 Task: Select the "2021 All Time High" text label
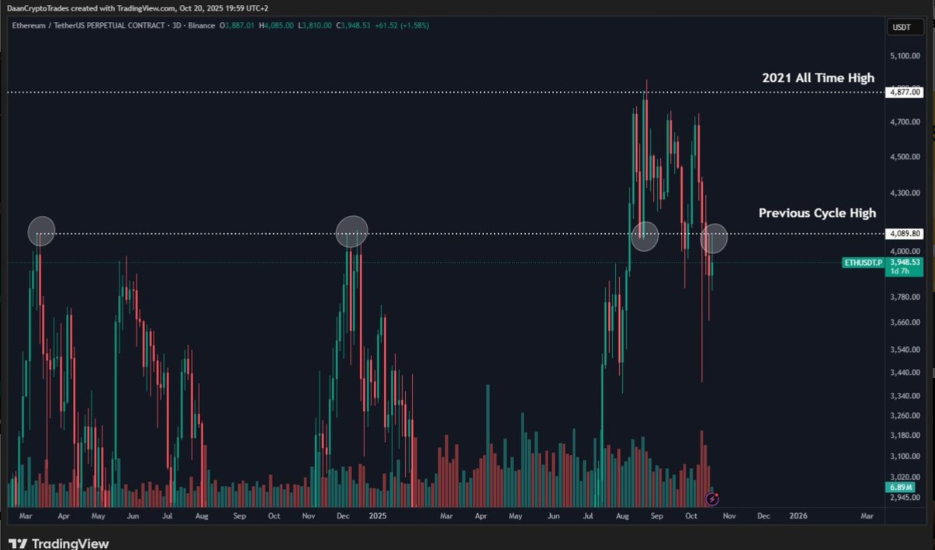(x=817, y=78)
